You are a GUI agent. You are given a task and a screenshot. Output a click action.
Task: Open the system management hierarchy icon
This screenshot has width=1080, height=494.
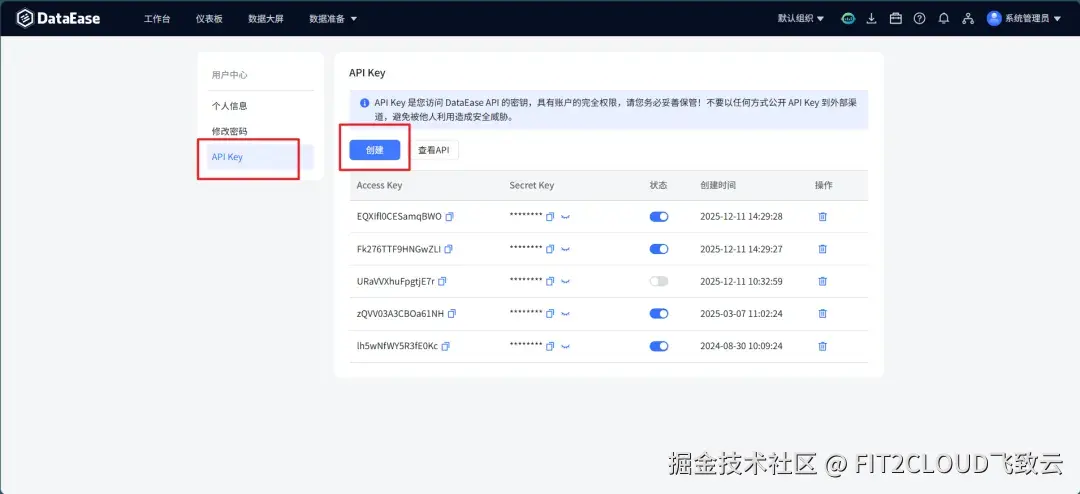(968, 19)
